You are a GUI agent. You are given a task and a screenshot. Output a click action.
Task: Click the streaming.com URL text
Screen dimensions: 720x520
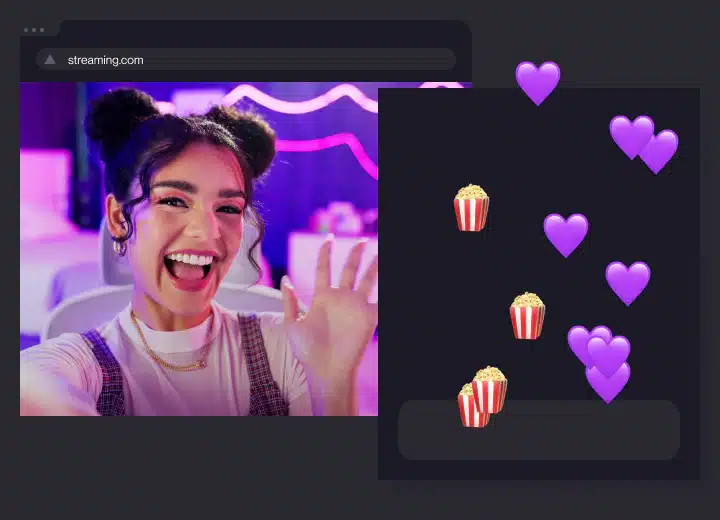[106, 60]
